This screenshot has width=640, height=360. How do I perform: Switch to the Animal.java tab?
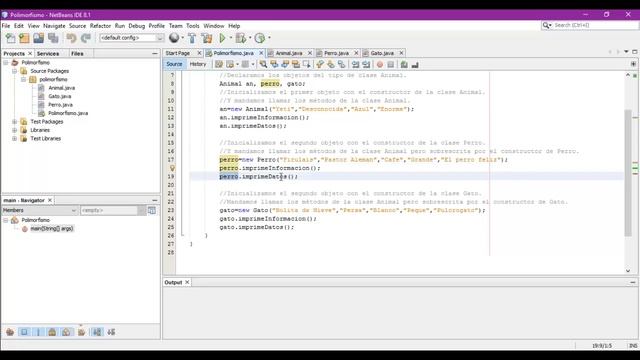coord(289,53)
